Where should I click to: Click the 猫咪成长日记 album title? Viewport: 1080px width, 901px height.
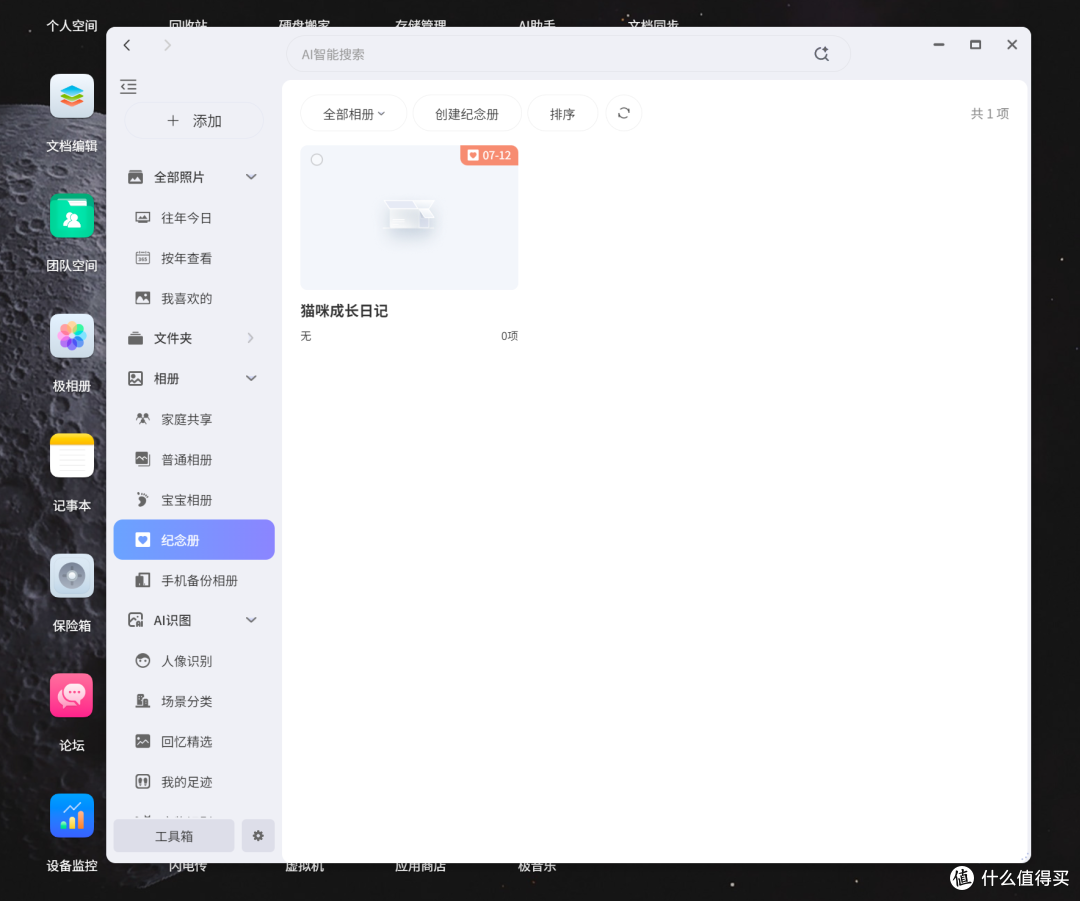click(344, 311)
